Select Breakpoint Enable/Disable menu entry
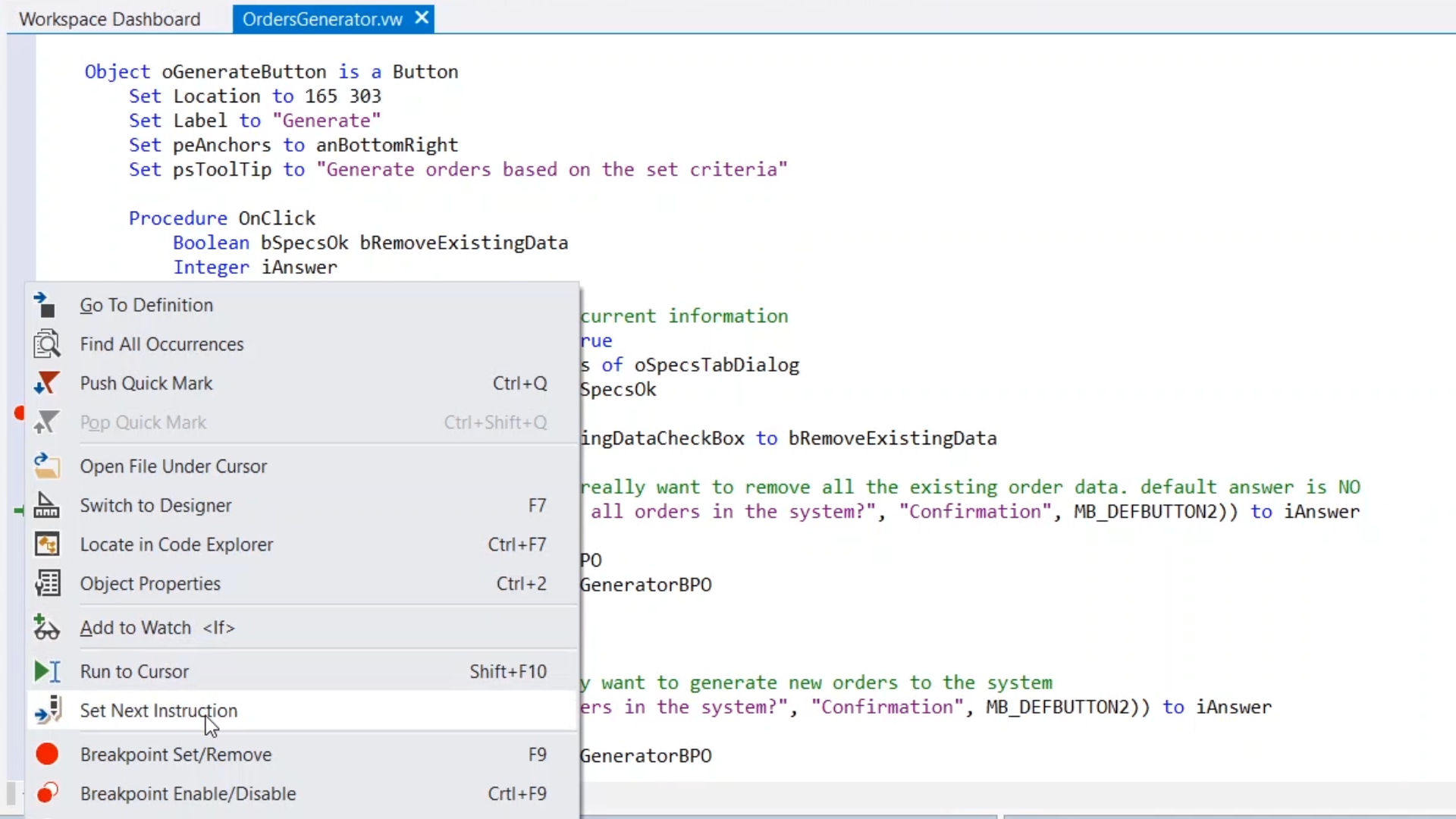This screenshot has height=819, width=1456. pyautogui.click(x=188, y=793)
